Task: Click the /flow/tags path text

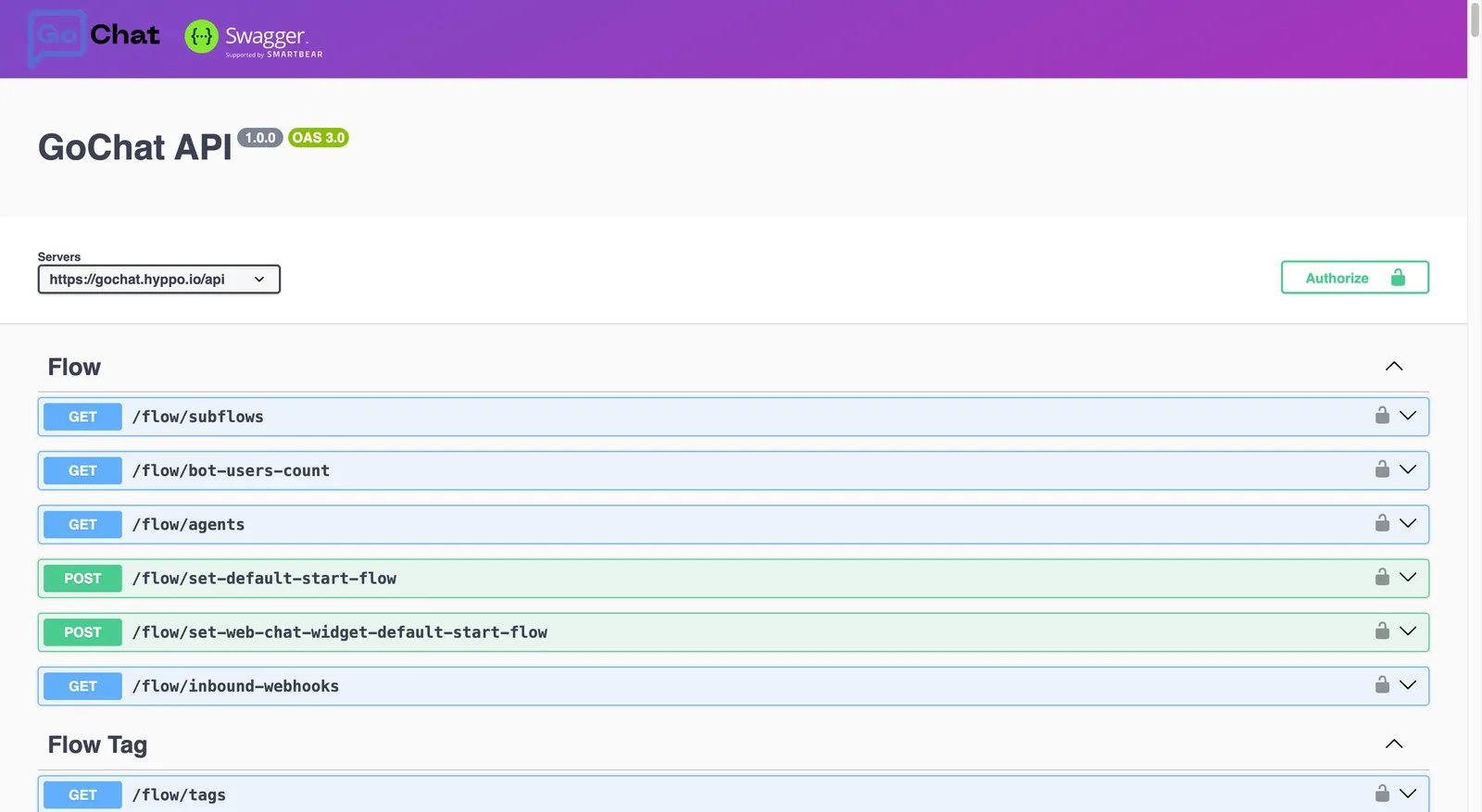Action: [179, 794]
